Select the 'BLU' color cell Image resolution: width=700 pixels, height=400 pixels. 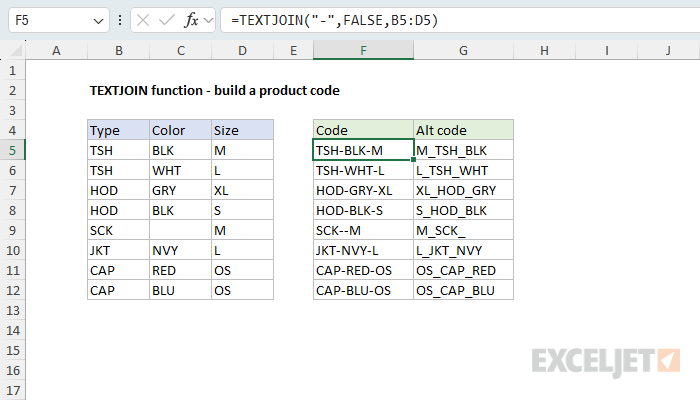[x=180, y=290]
